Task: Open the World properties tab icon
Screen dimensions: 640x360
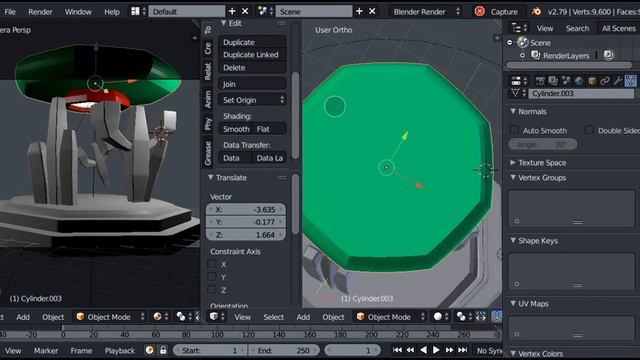Action: point(579,81)
